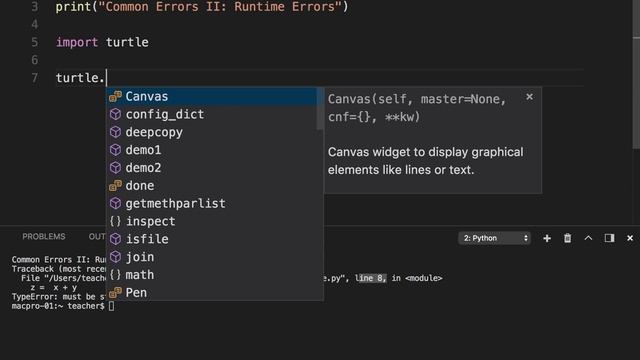Click the braces icon beside math

tap(116, 275)
